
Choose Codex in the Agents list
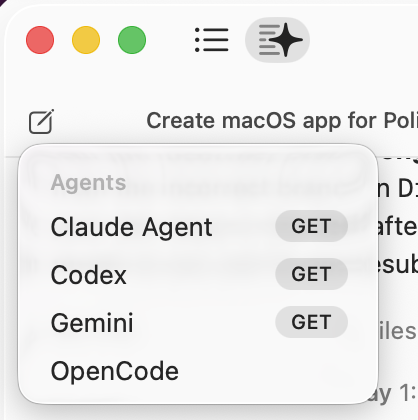pyautogui.click(x=89, y=275)
